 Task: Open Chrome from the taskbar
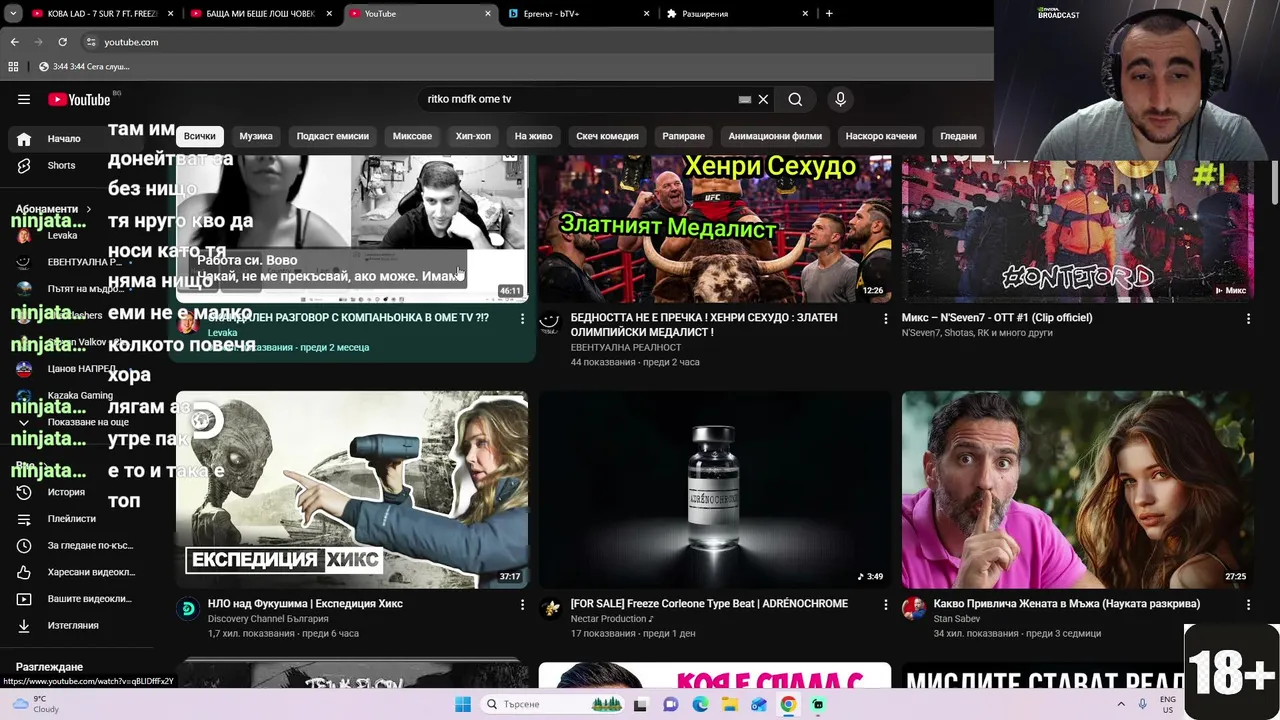pos(788,704)
